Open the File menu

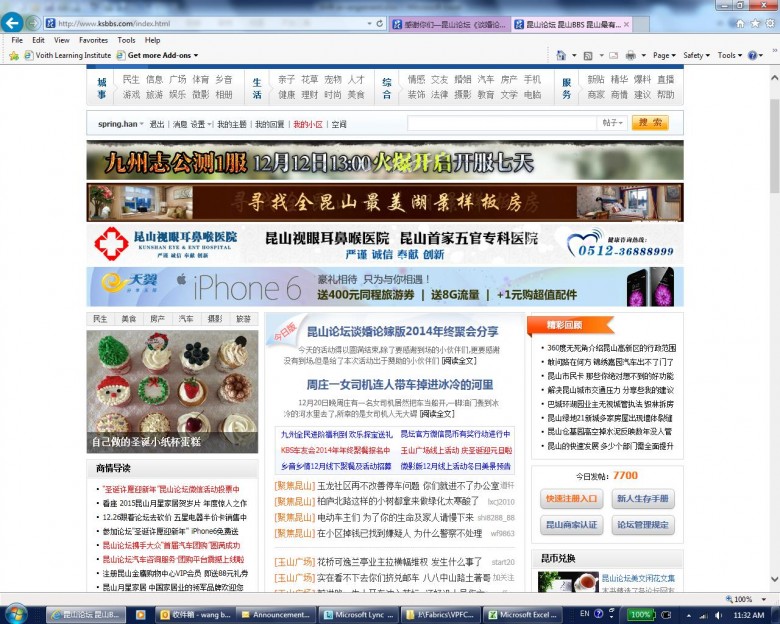(17, 40)
